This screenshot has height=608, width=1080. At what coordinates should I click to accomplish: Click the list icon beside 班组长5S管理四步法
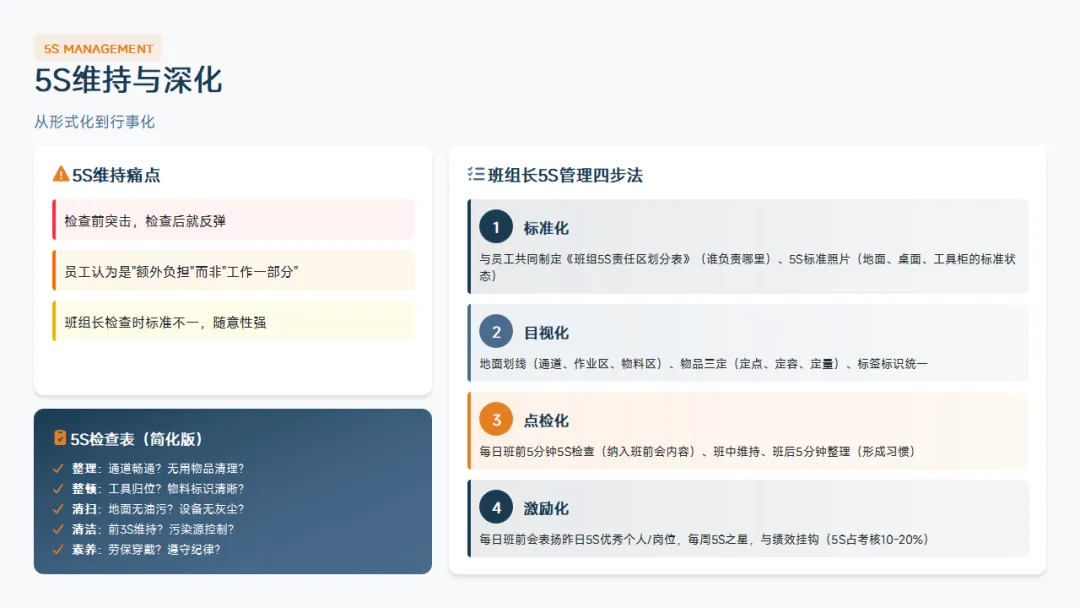476,174
